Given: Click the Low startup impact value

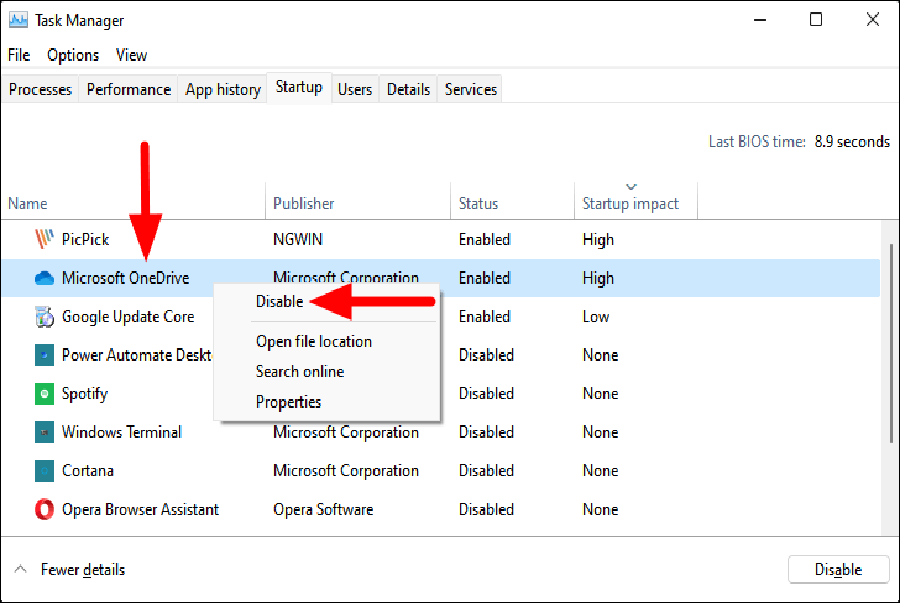Looking at the screenshot, I should (x=596, y=317).
